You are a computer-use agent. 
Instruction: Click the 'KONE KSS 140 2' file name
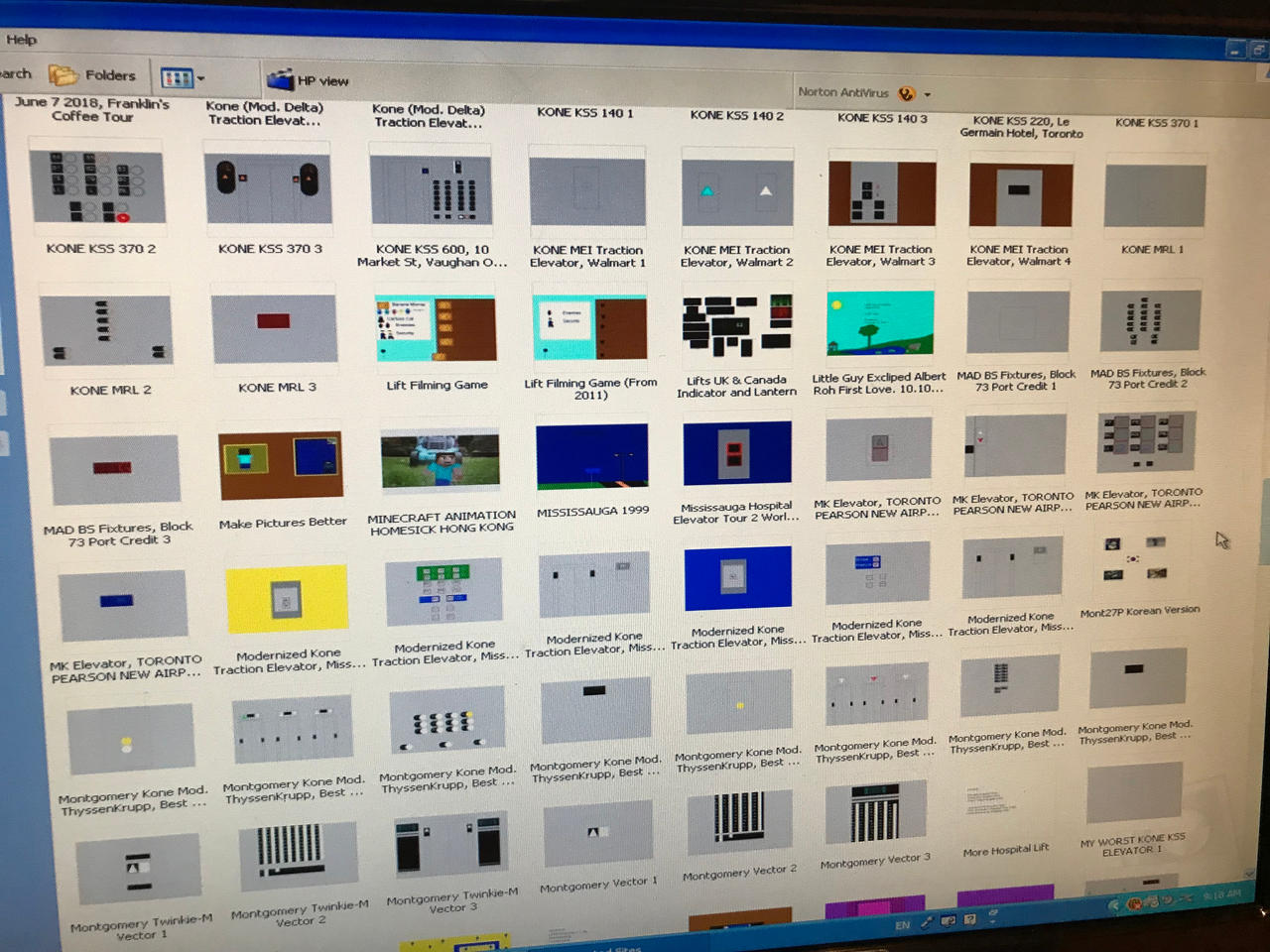(737, 115)
